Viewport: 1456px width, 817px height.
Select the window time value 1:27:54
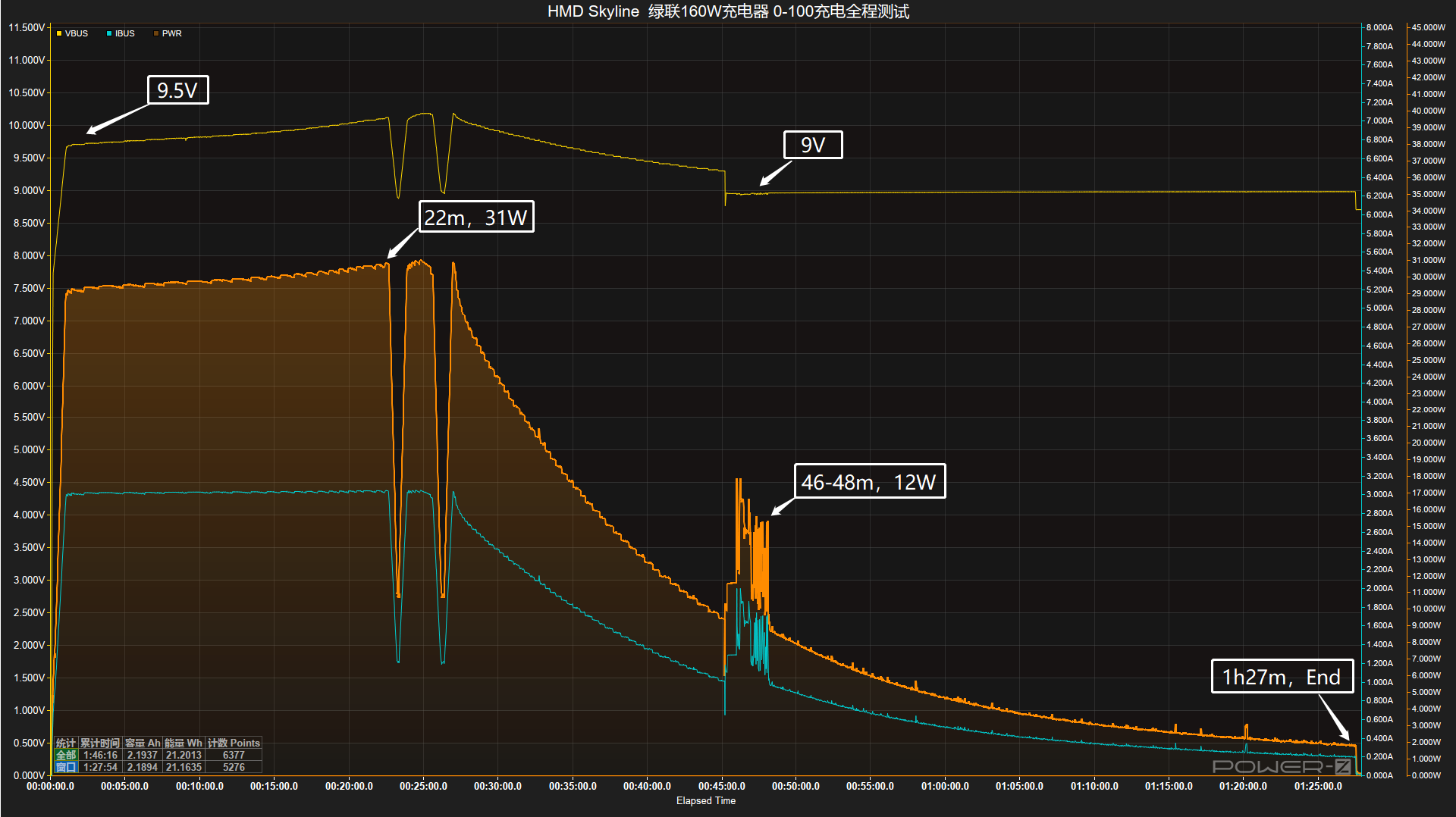(100, 767)
